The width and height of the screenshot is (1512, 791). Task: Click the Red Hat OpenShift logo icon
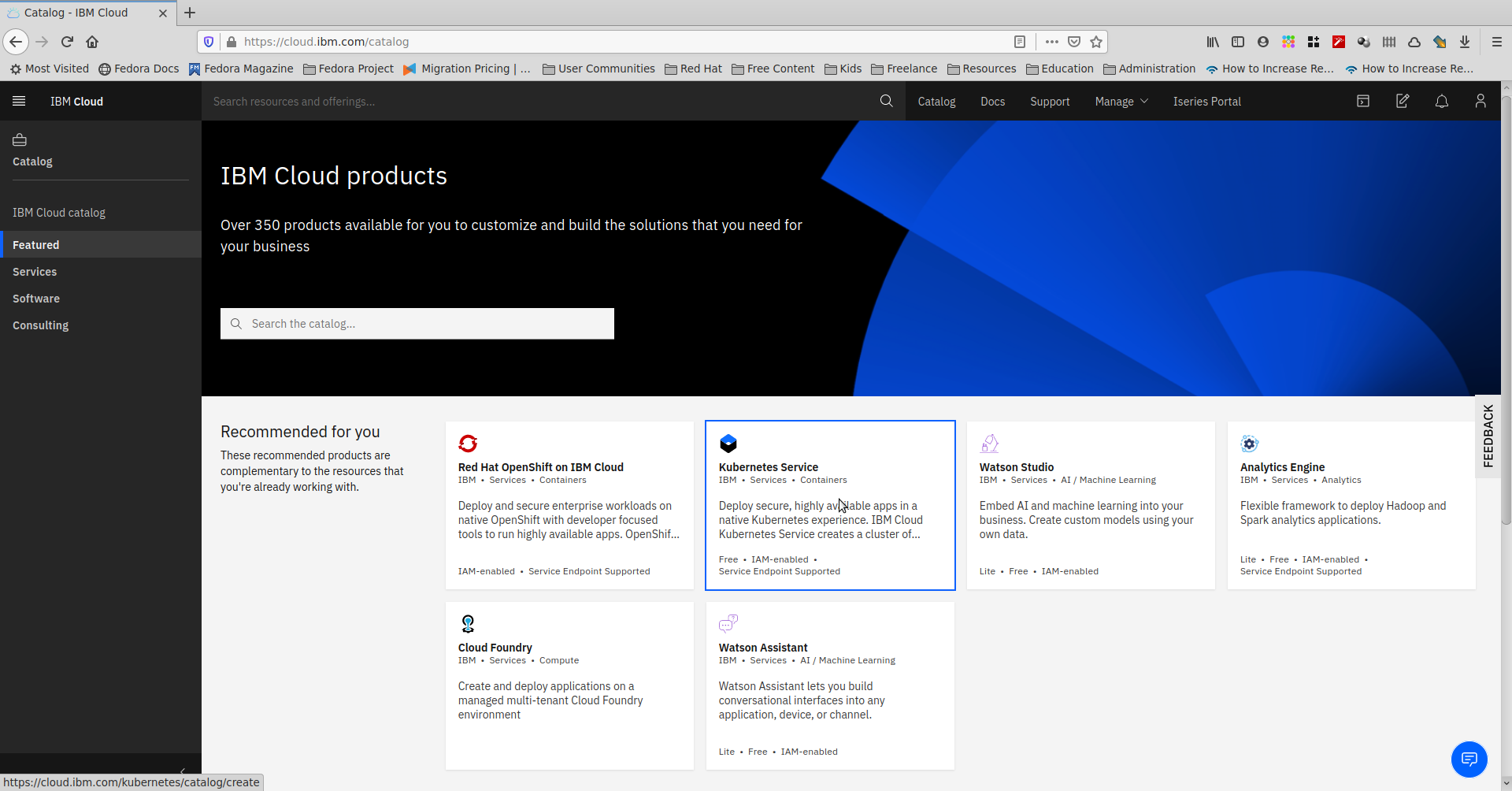468,444
